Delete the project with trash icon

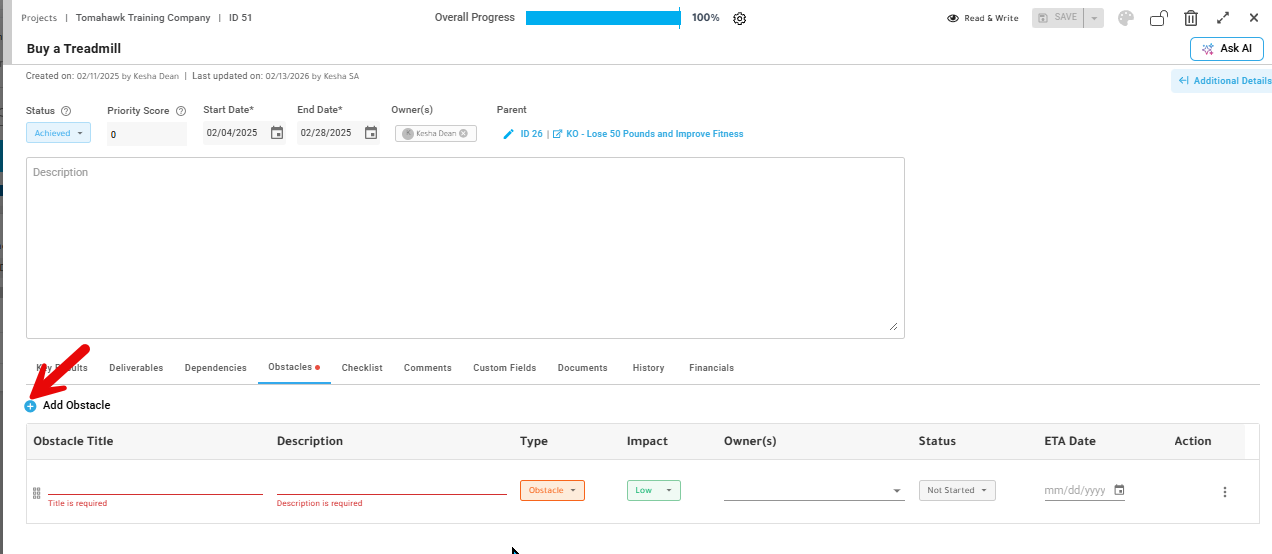1191,18
